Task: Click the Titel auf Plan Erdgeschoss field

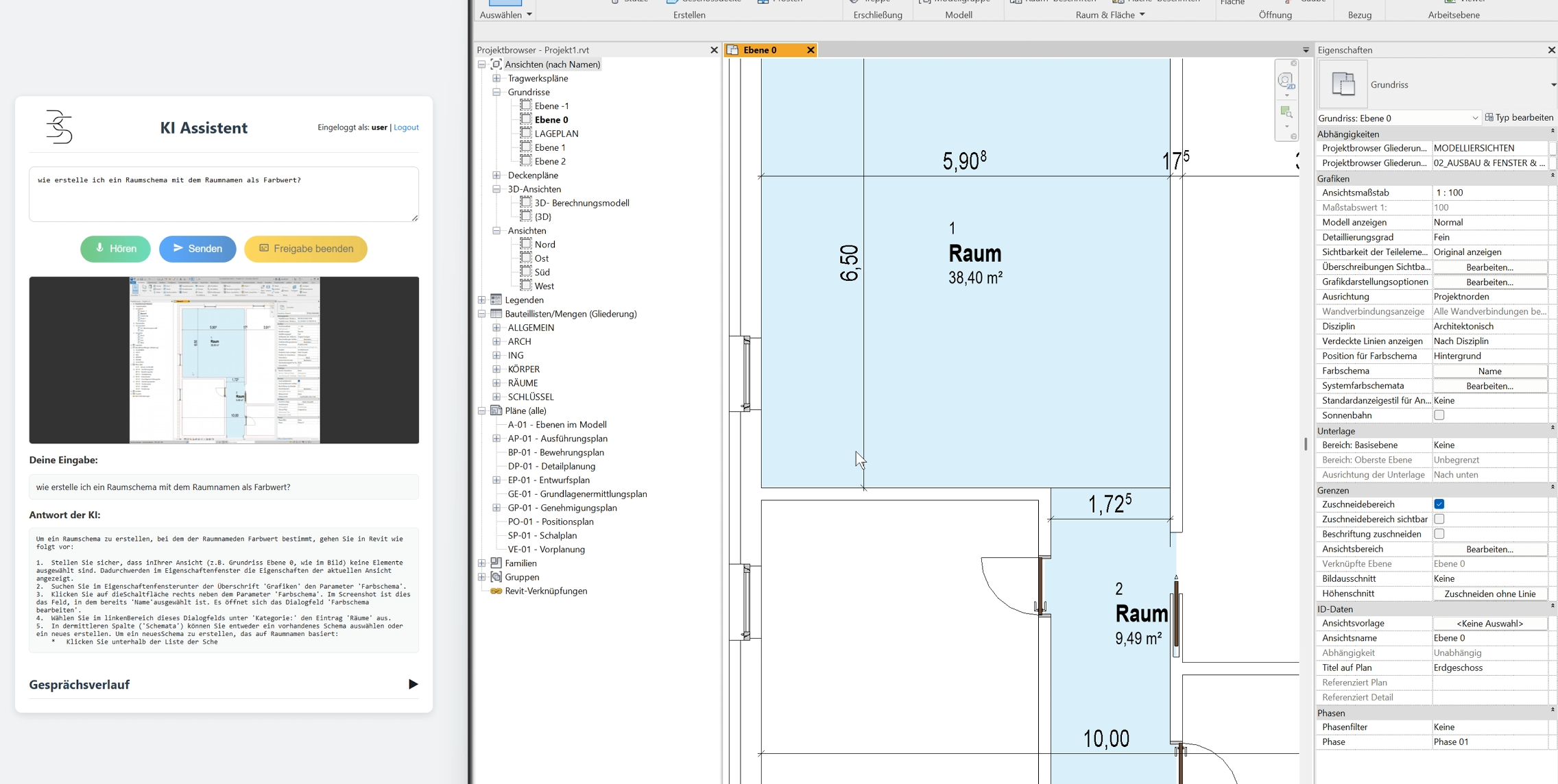Action: click(1489, 667)
